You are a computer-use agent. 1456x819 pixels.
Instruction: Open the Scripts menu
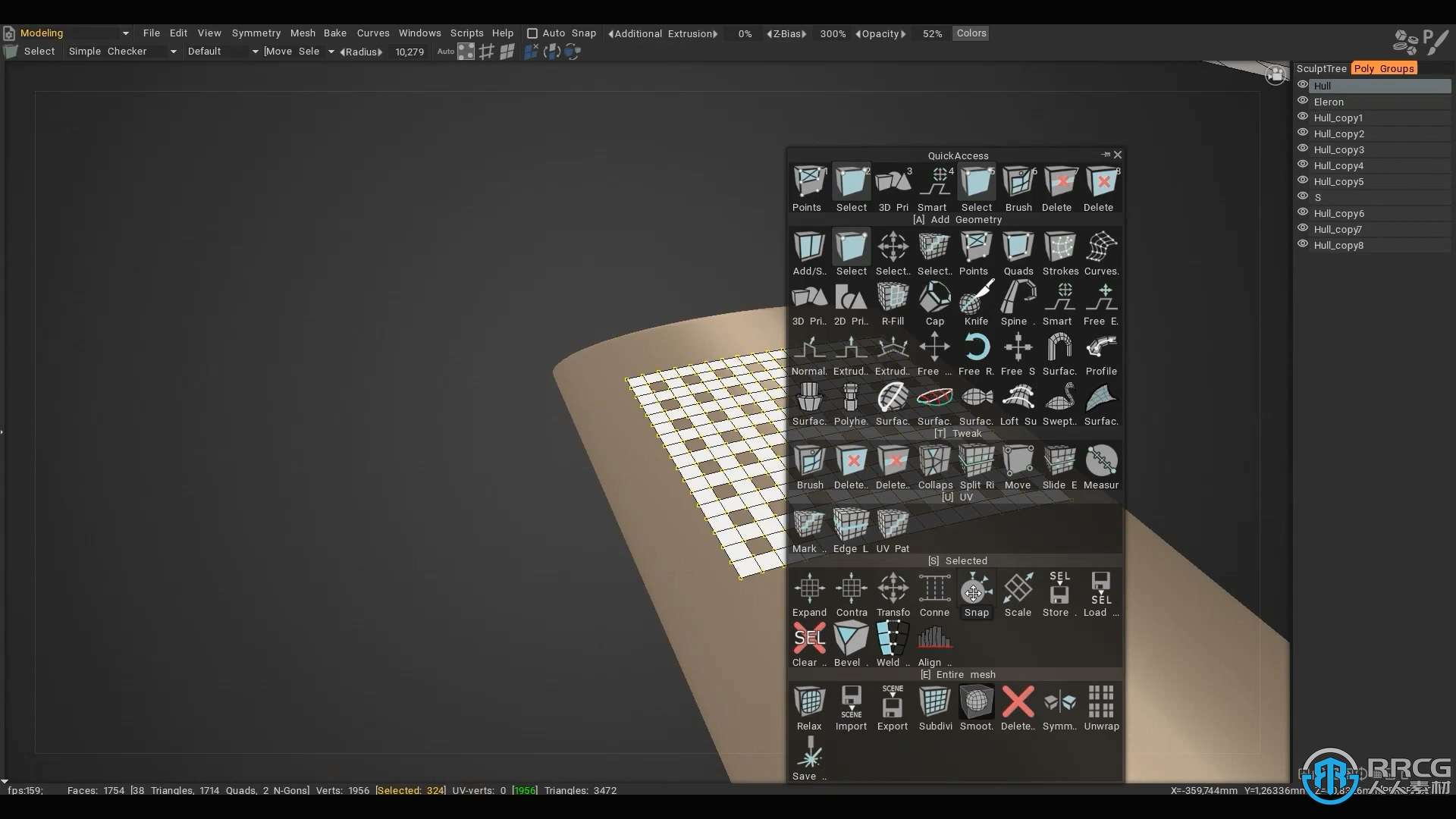pyautogui.click(x=467, y=33)
